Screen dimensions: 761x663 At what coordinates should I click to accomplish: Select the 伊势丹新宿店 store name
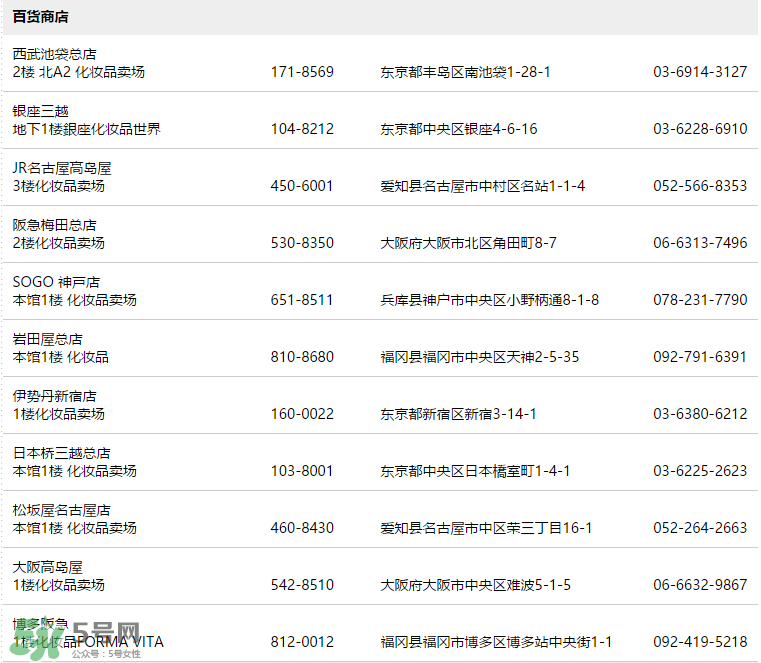coord(55,396)
